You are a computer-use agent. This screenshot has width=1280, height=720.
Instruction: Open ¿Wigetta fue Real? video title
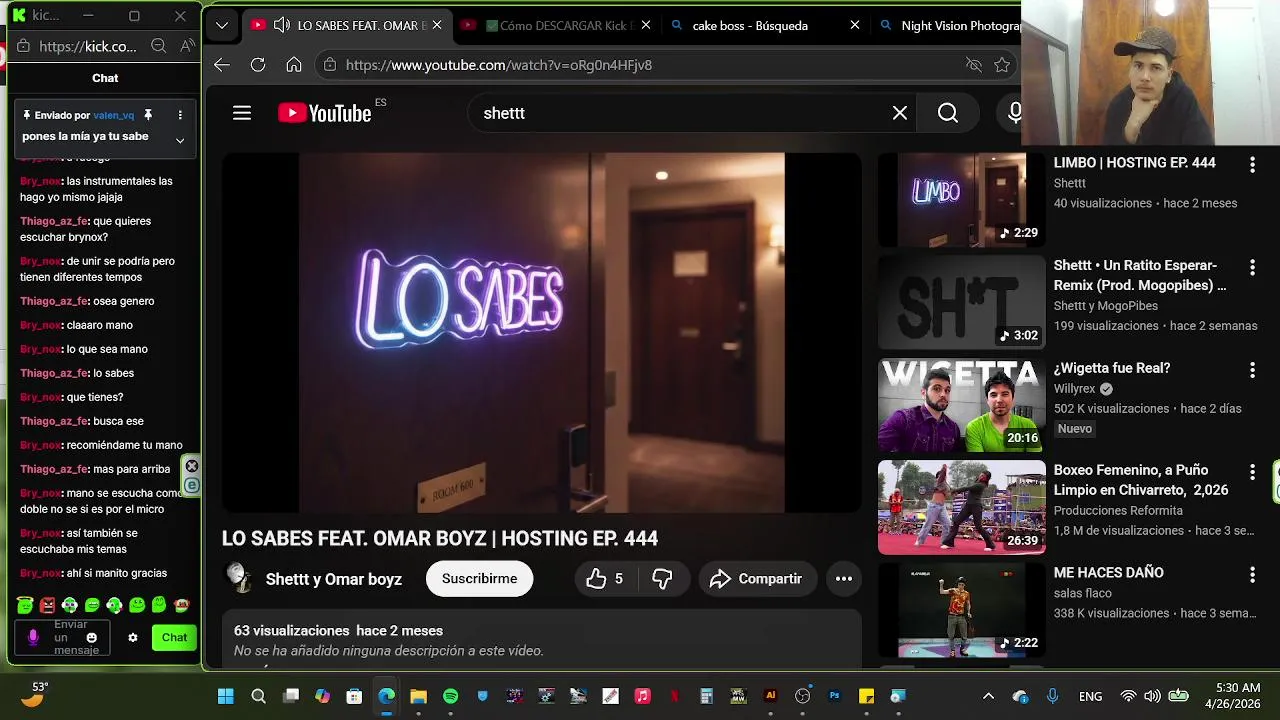click(1112, 368)
